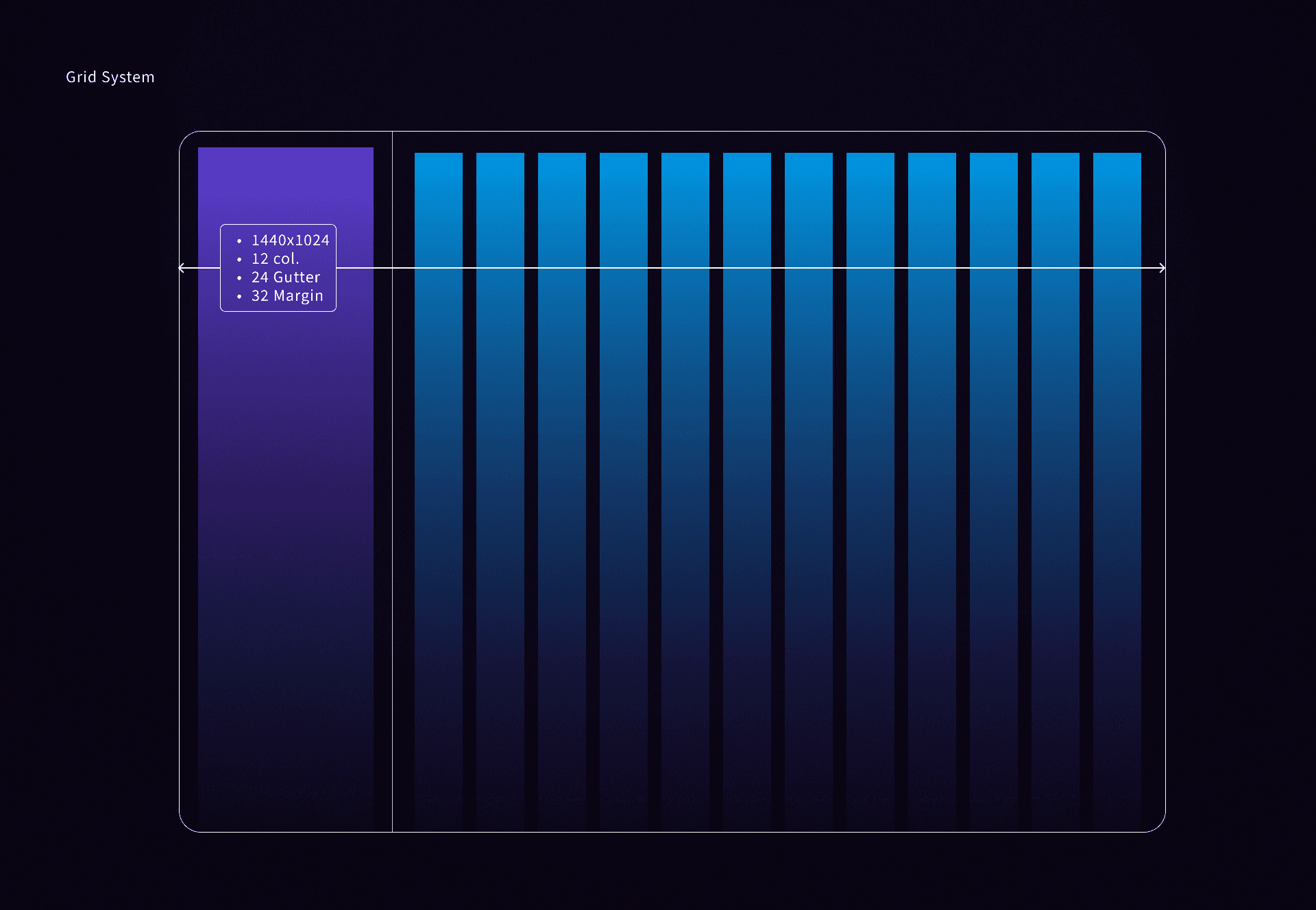Screen dimensions: 1316x910
Task: Click the right arrowhead of the width line
Action: click(x=1162, y=268)
